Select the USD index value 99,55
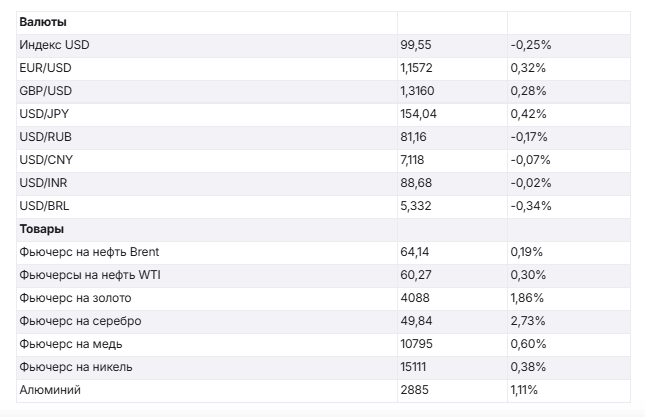Screen dimensions: 645x417 point(416,45)
